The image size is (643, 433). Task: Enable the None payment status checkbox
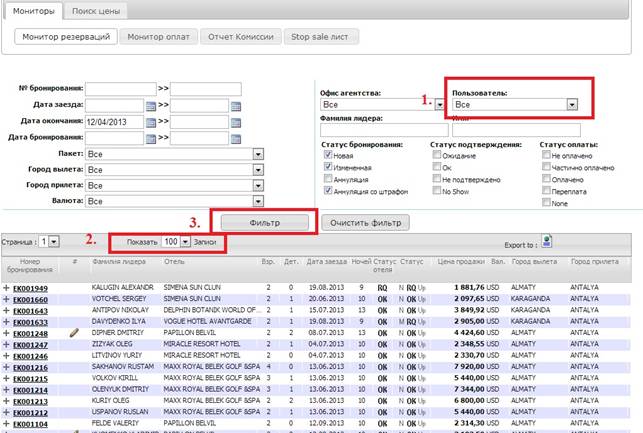click(546, 202)
